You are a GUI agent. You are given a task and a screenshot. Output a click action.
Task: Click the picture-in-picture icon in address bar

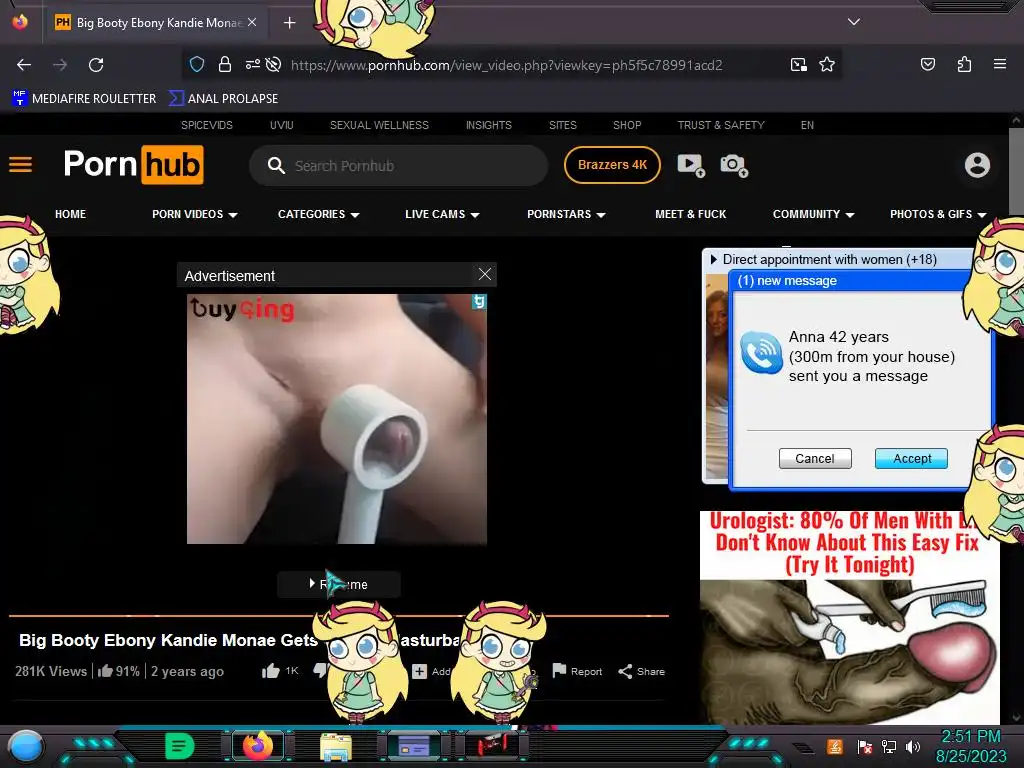click(798, 65)
